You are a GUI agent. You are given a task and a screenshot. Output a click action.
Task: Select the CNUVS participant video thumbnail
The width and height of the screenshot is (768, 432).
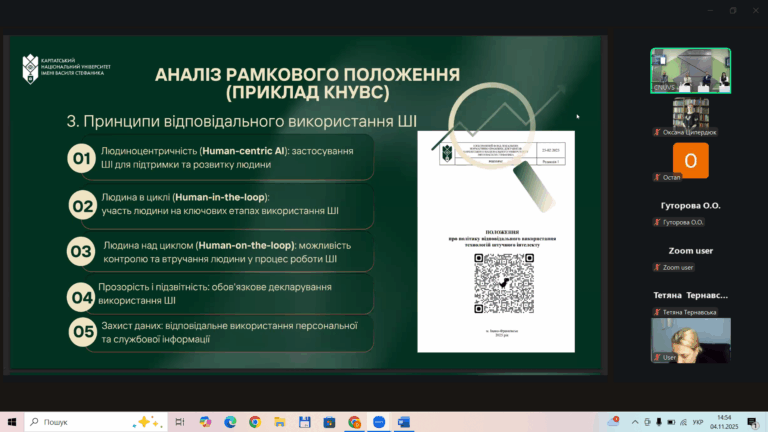click(691, 71)
